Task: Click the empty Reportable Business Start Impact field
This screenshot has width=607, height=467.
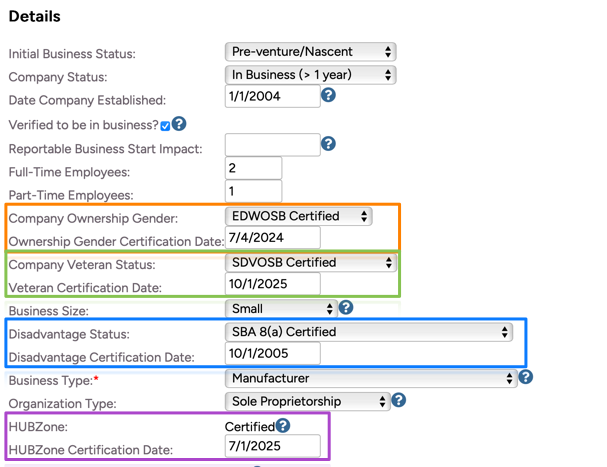Action: pyautogui.click(x=272, y=145)
